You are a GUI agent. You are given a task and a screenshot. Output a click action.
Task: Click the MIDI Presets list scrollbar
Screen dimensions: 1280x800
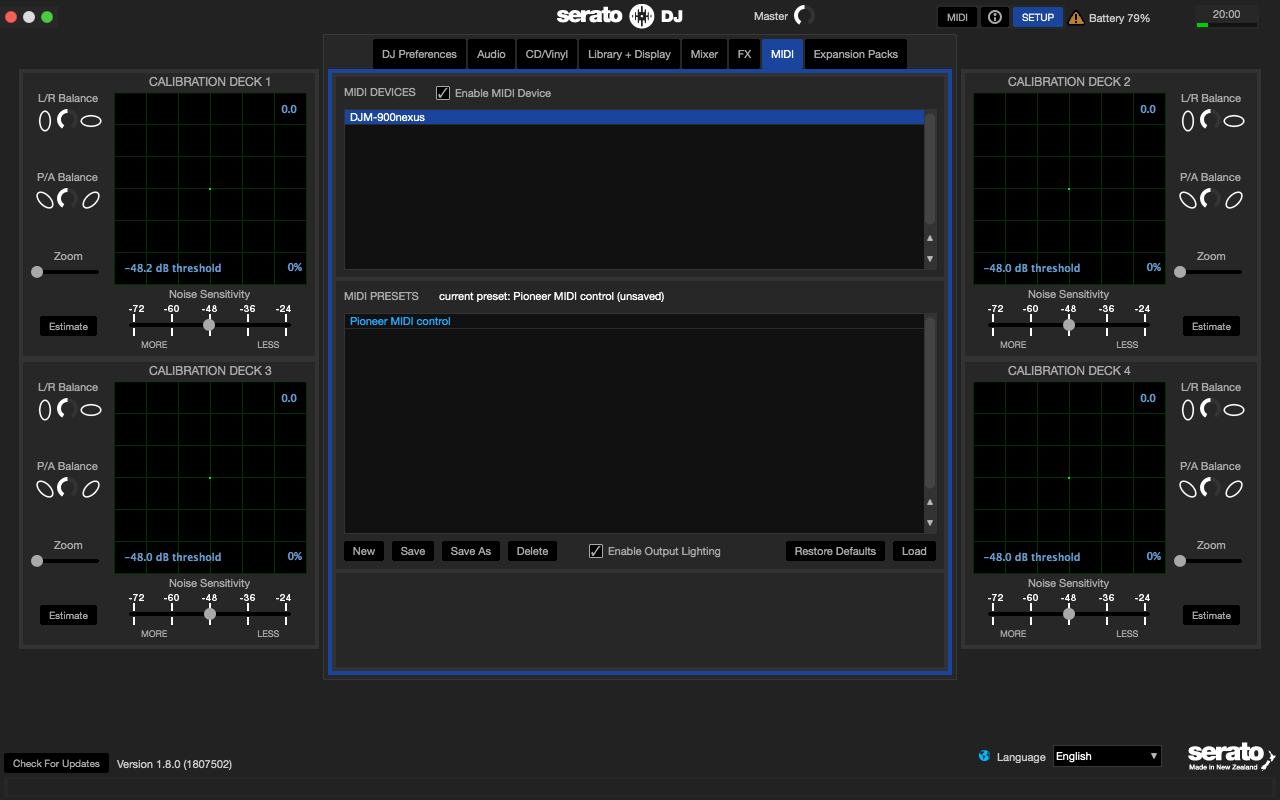click(930, 403)
